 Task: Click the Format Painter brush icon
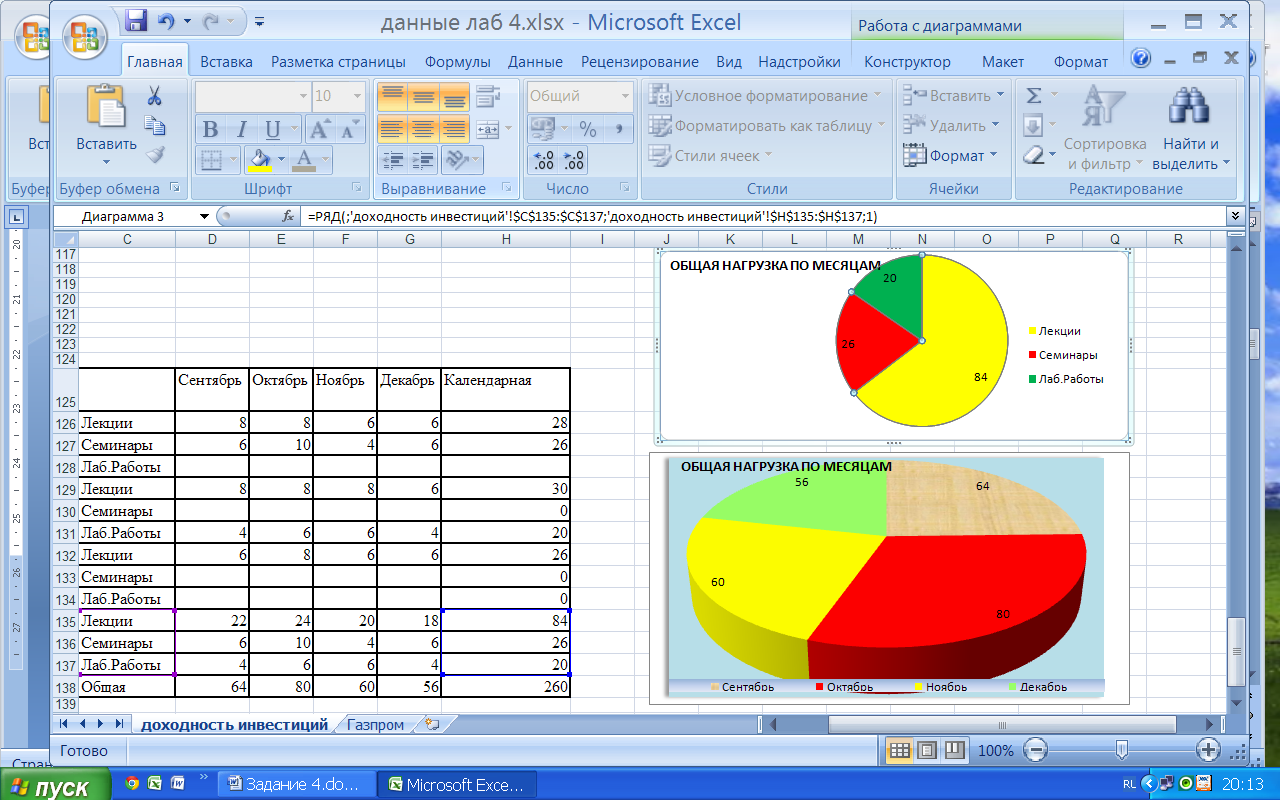155,155
